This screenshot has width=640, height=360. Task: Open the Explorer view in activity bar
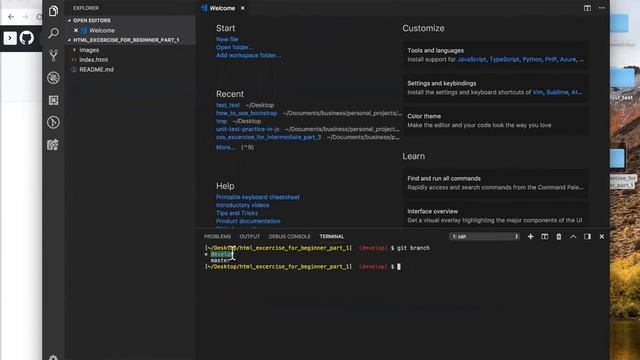coord(53,11)
